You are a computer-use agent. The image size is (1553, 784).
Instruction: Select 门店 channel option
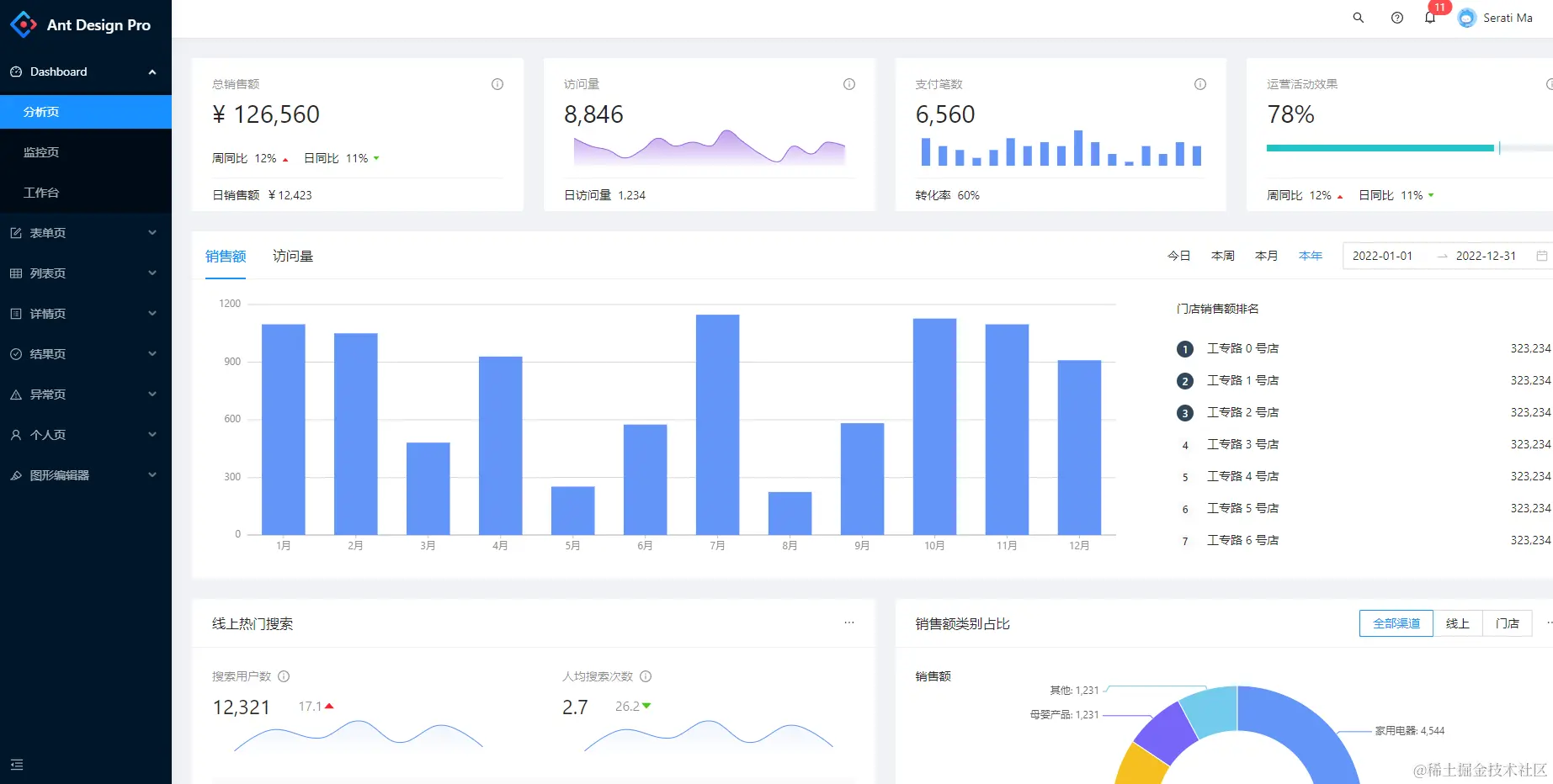(x=1508, y=623)
